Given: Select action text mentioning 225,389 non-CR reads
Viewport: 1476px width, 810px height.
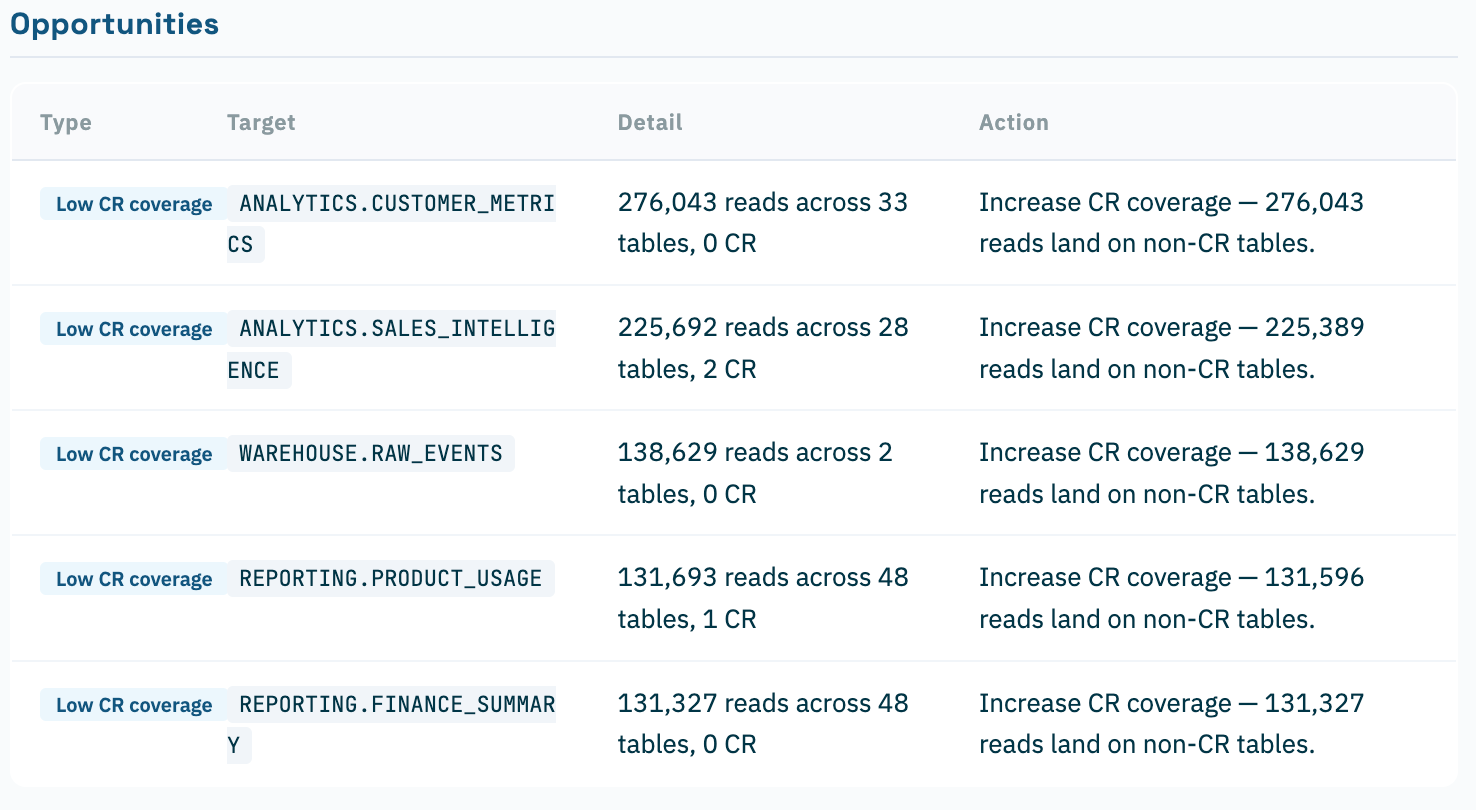Looking at the screenshot, I should [1171, 349].
